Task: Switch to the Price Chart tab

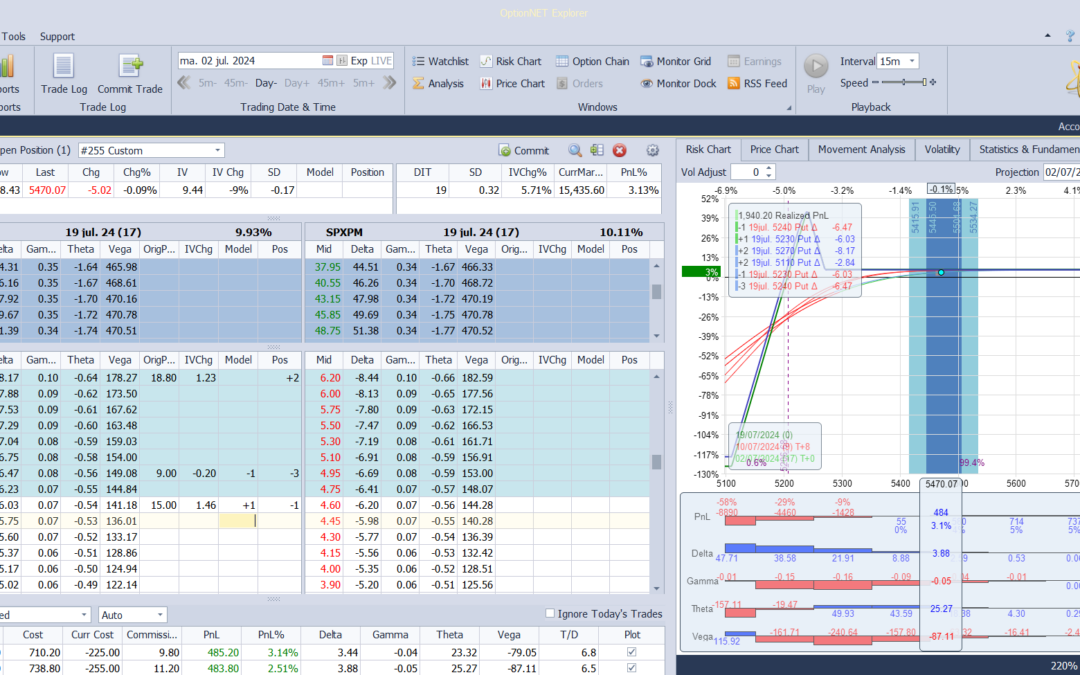Action: (774, 149)
